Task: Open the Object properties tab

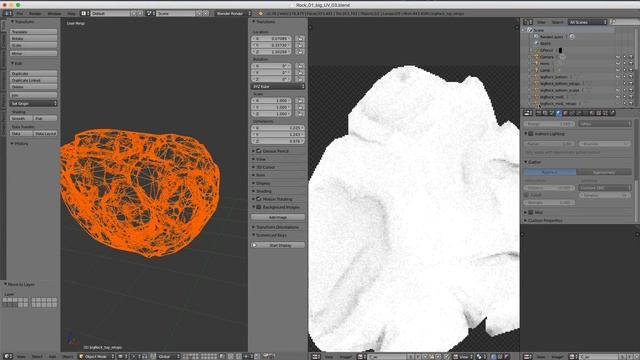Action: pyautogui.click(x=566, y=113)
